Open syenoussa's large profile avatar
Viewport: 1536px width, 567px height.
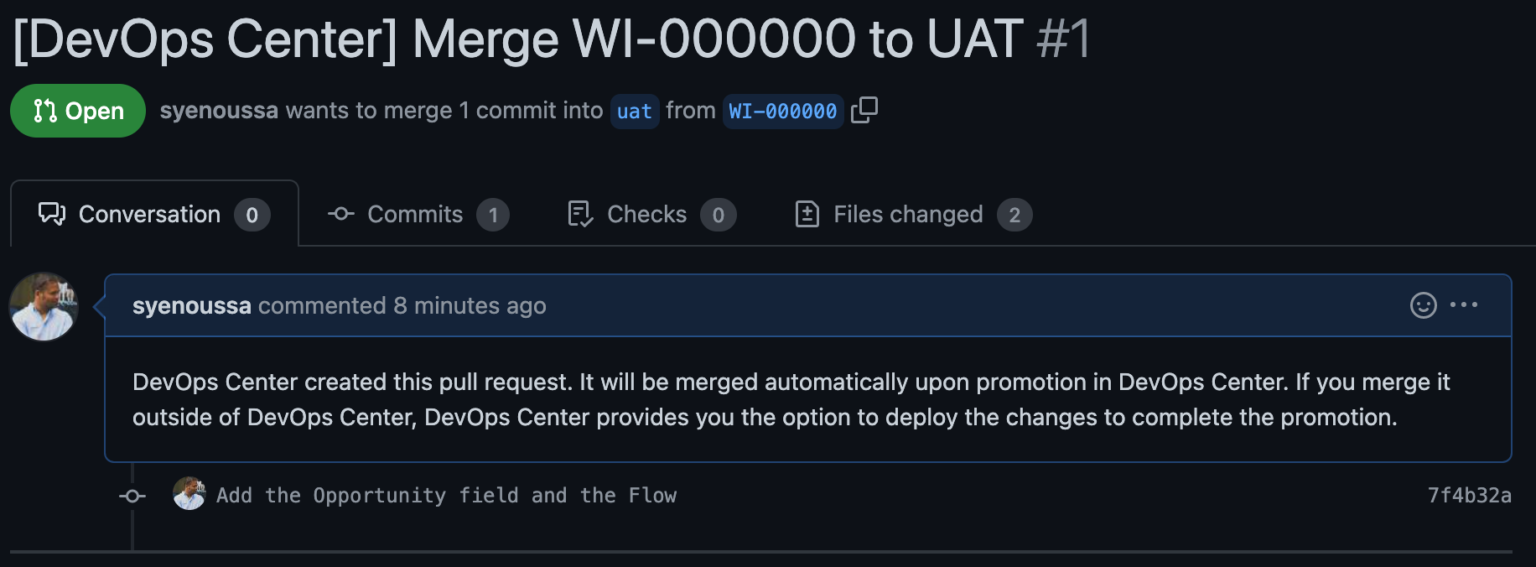pos(44,306)
